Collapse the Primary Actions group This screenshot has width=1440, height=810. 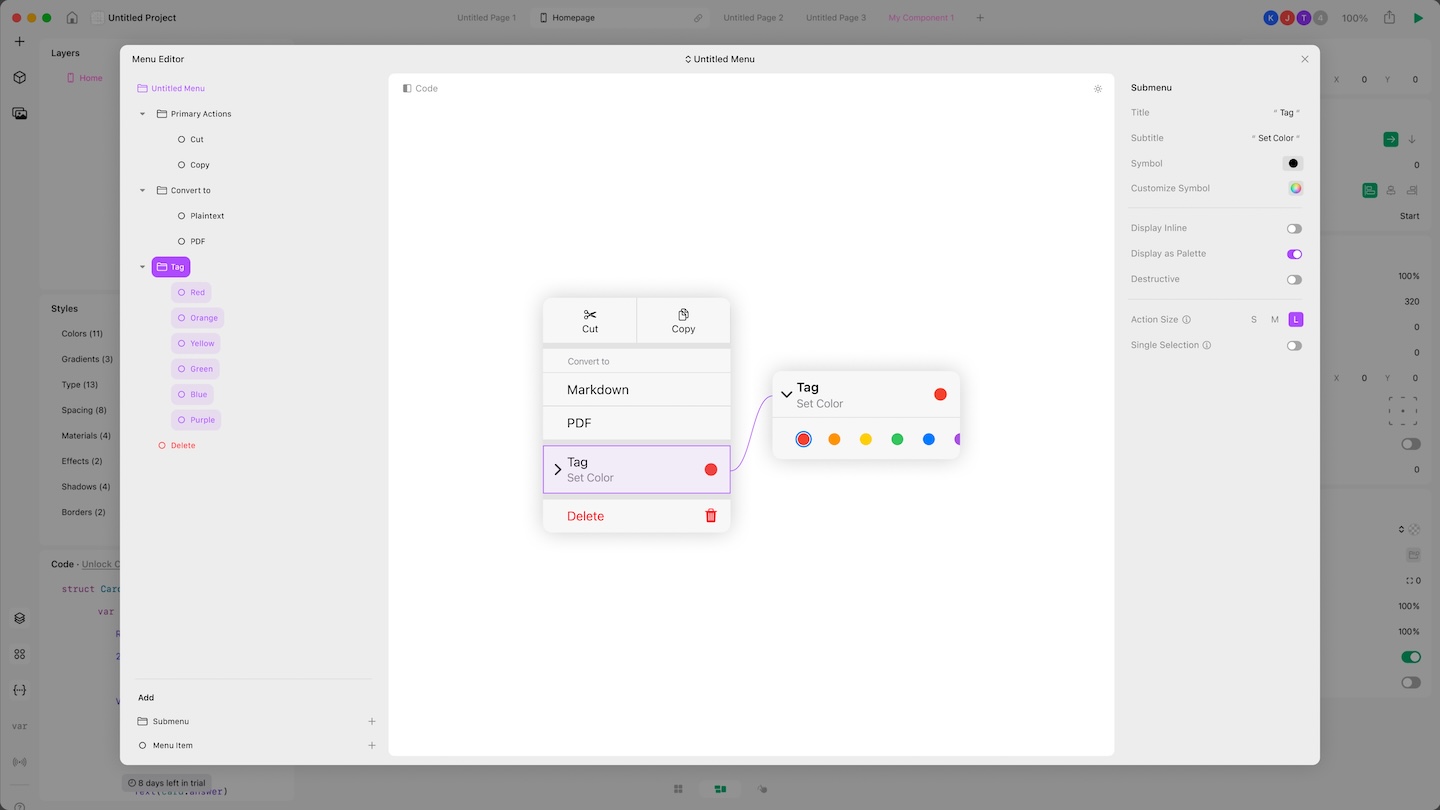(x=143, y=114)
